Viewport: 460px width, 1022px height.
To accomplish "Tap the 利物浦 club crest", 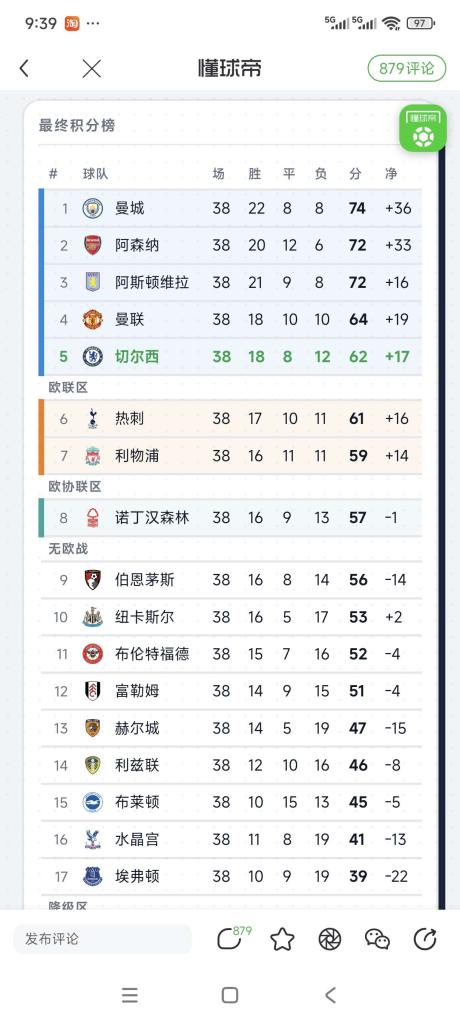I will pos(93,456).
